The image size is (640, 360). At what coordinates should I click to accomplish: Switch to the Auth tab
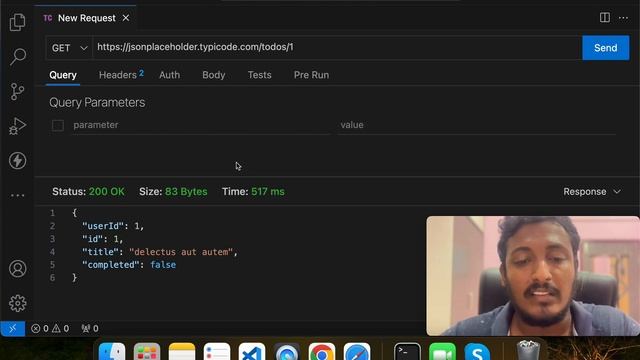point(169,75)
